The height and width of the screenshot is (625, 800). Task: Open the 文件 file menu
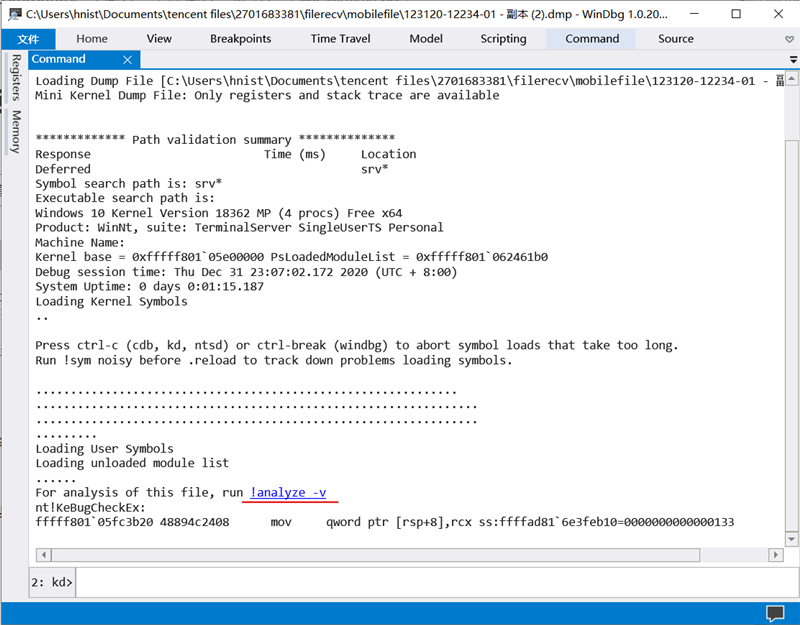pyautogui.click(x=28, y=39)
